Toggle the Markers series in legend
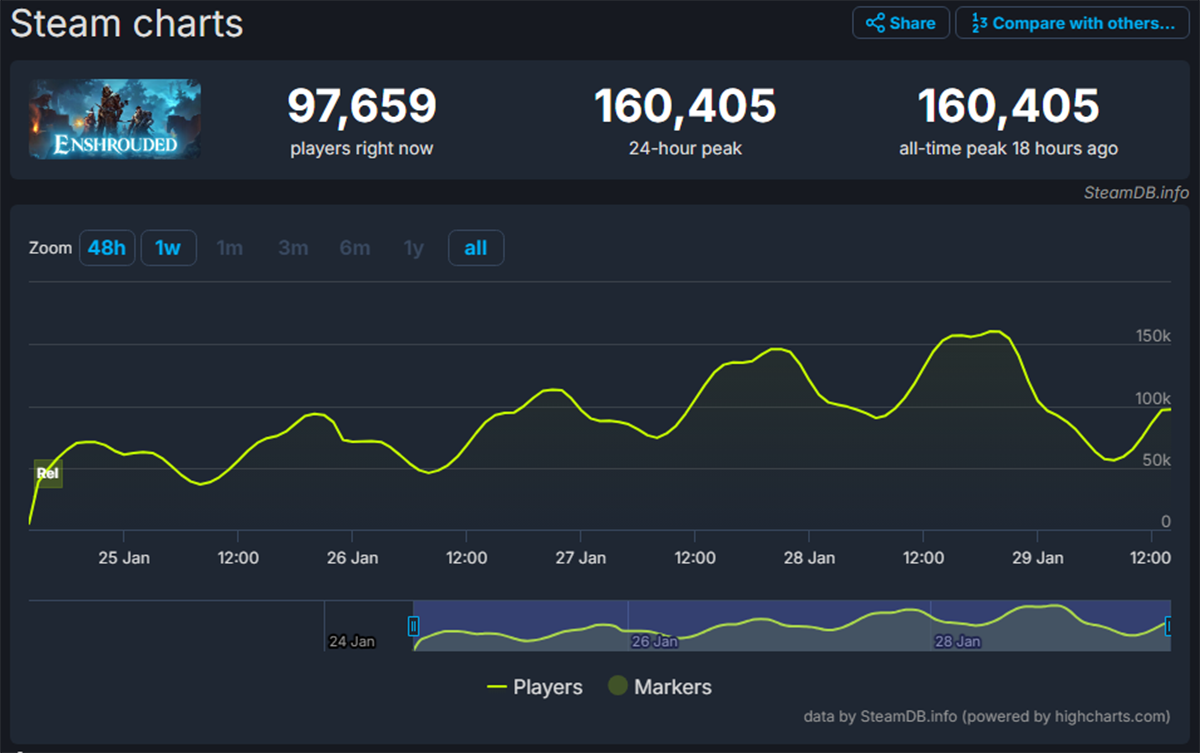Viewport: 1200px width, 753px height. [660, 687]
